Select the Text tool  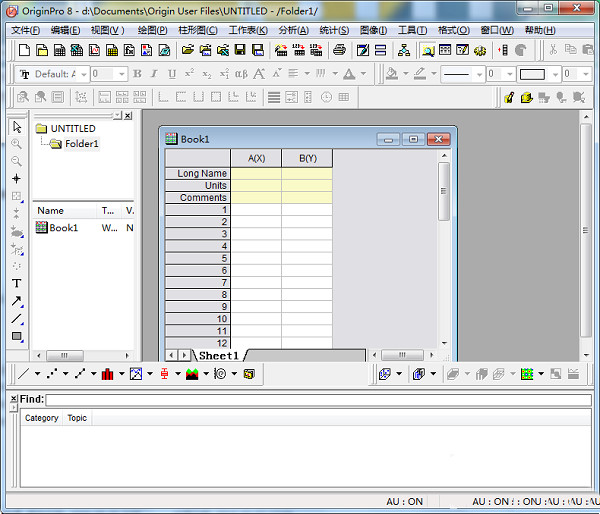coord(17,284)
